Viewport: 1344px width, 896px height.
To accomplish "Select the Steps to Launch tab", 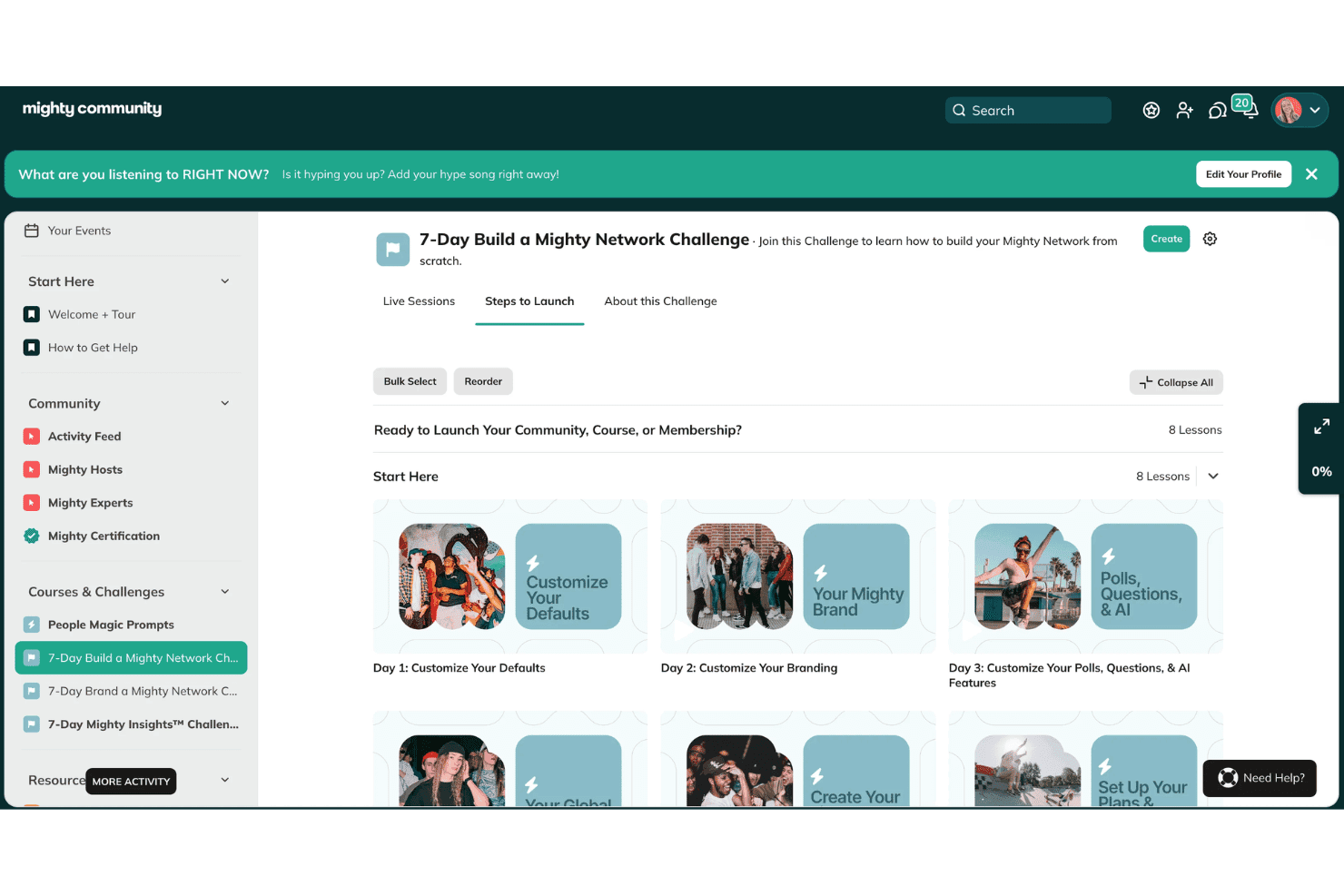I will point(529,301).
